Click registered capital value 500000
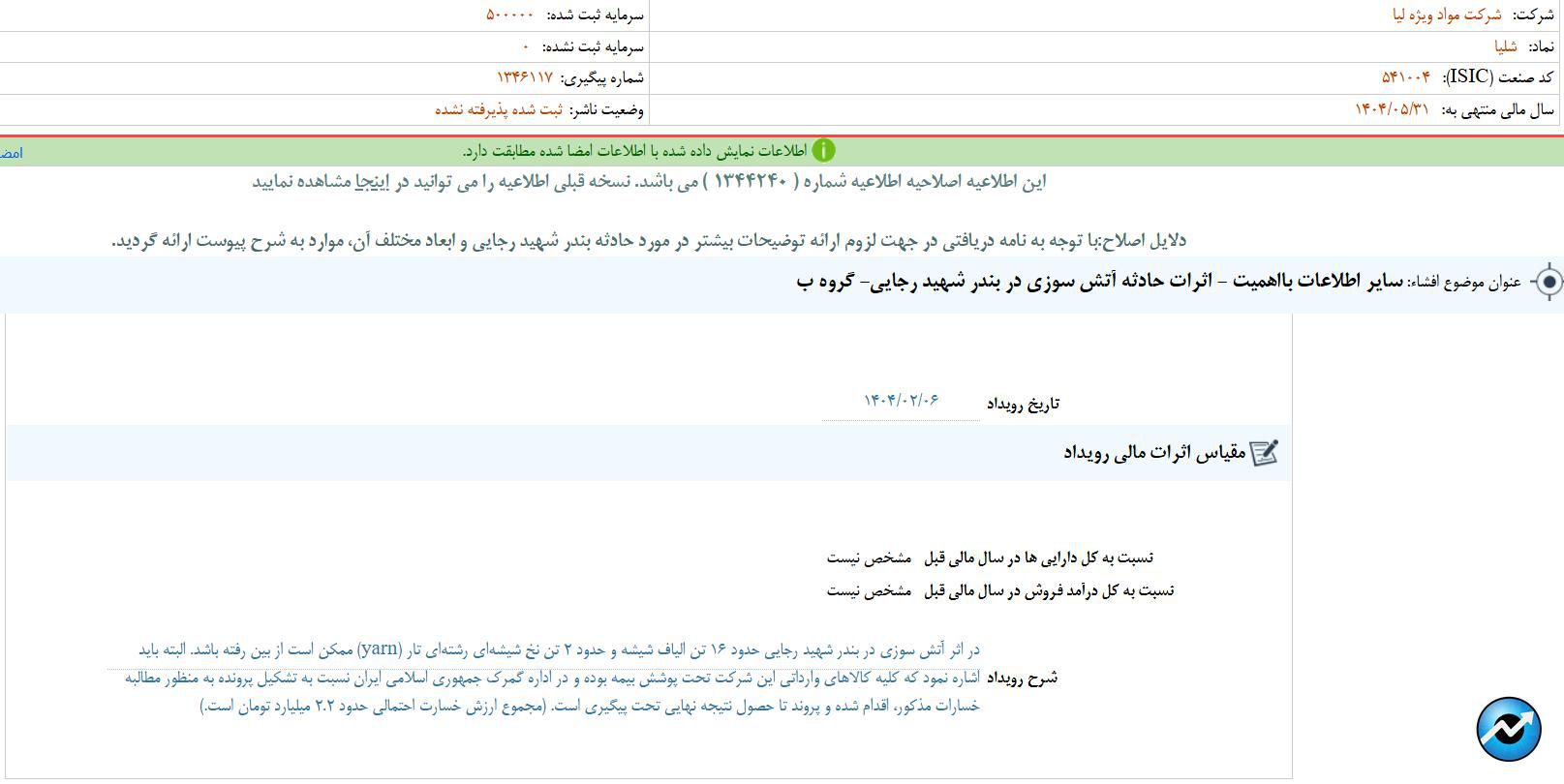 (509, 15)
